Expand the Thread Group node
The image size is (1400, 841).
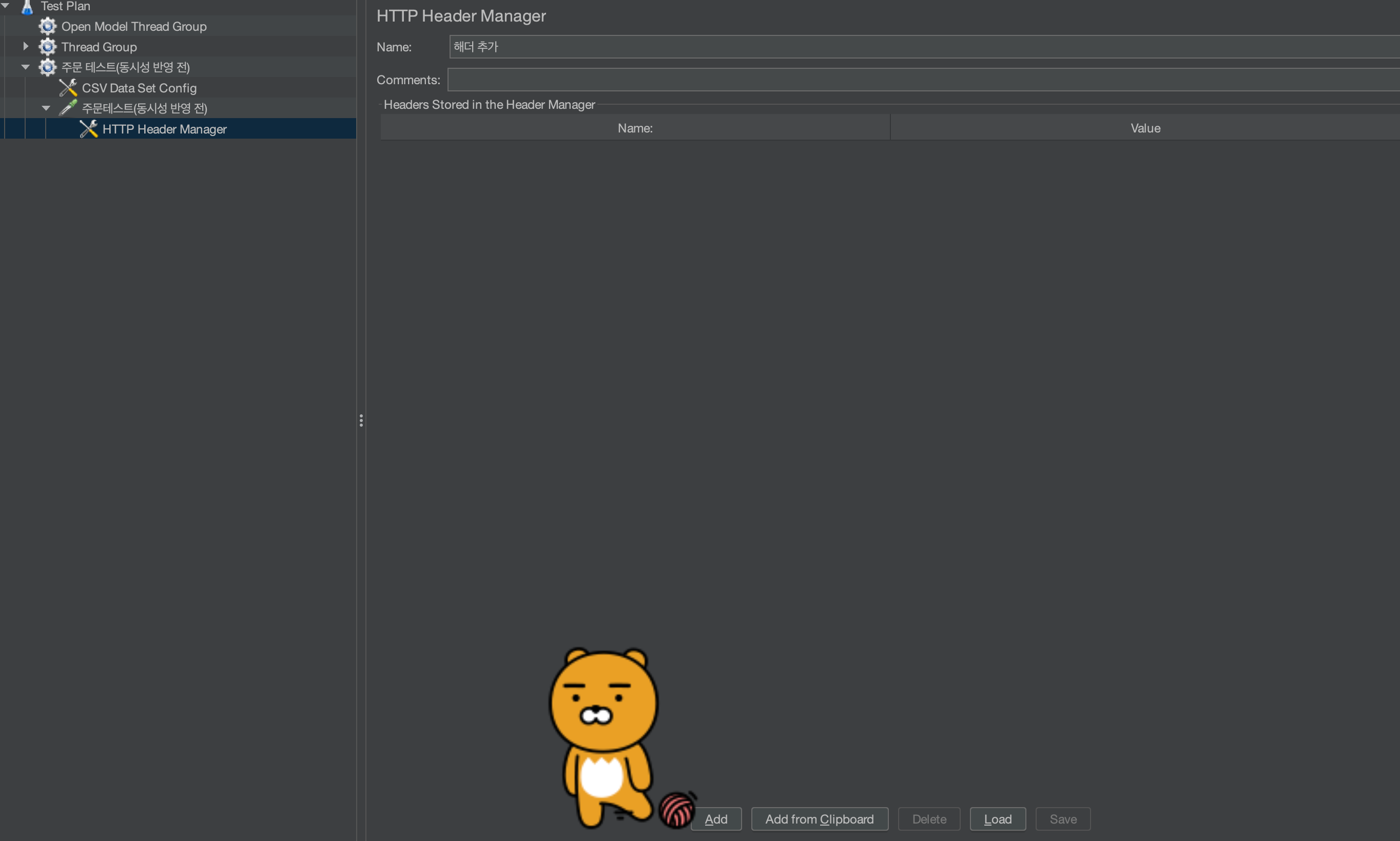pos(26,46)
